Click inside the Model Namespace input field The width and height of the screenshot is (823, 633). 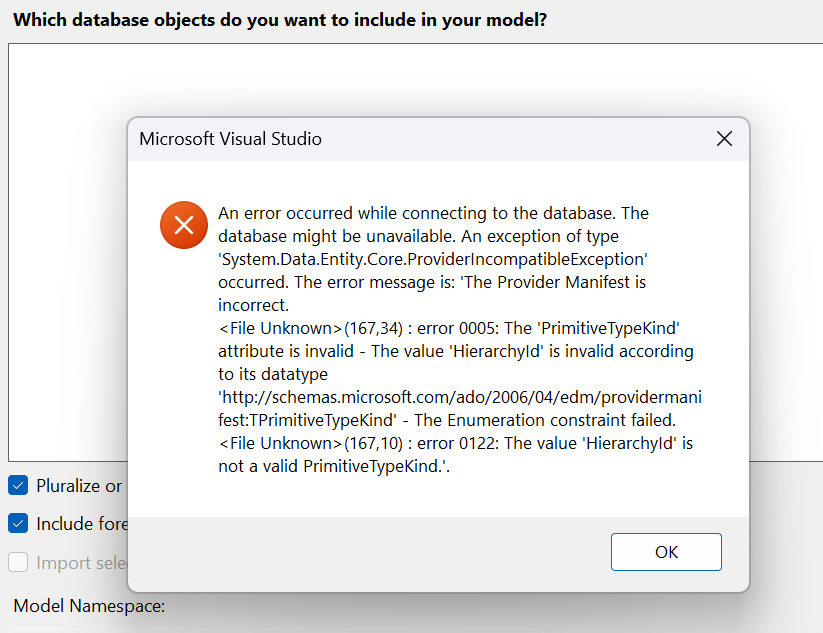(200, 628)
